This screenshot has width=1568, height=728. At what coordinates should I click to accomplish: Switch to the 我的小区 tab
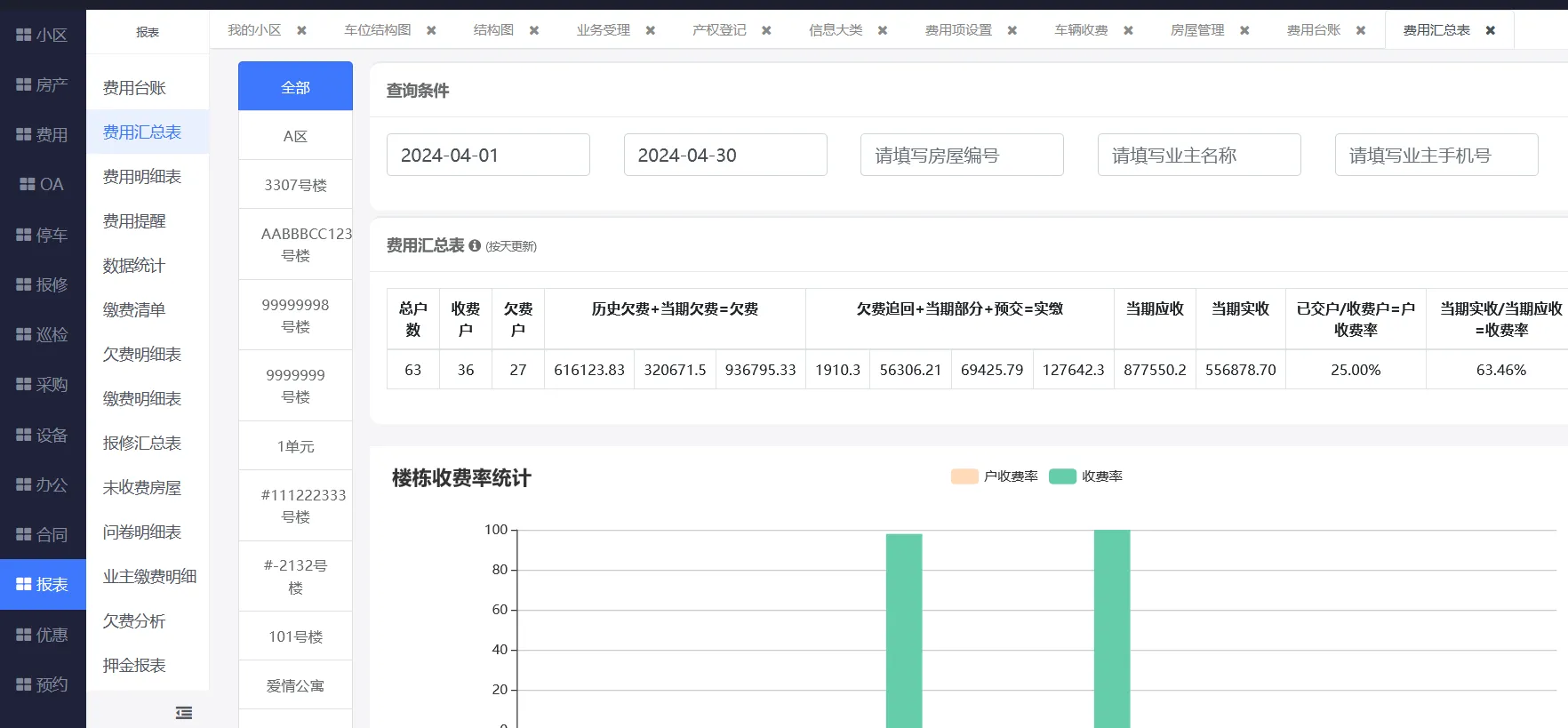tap(254, 30)
